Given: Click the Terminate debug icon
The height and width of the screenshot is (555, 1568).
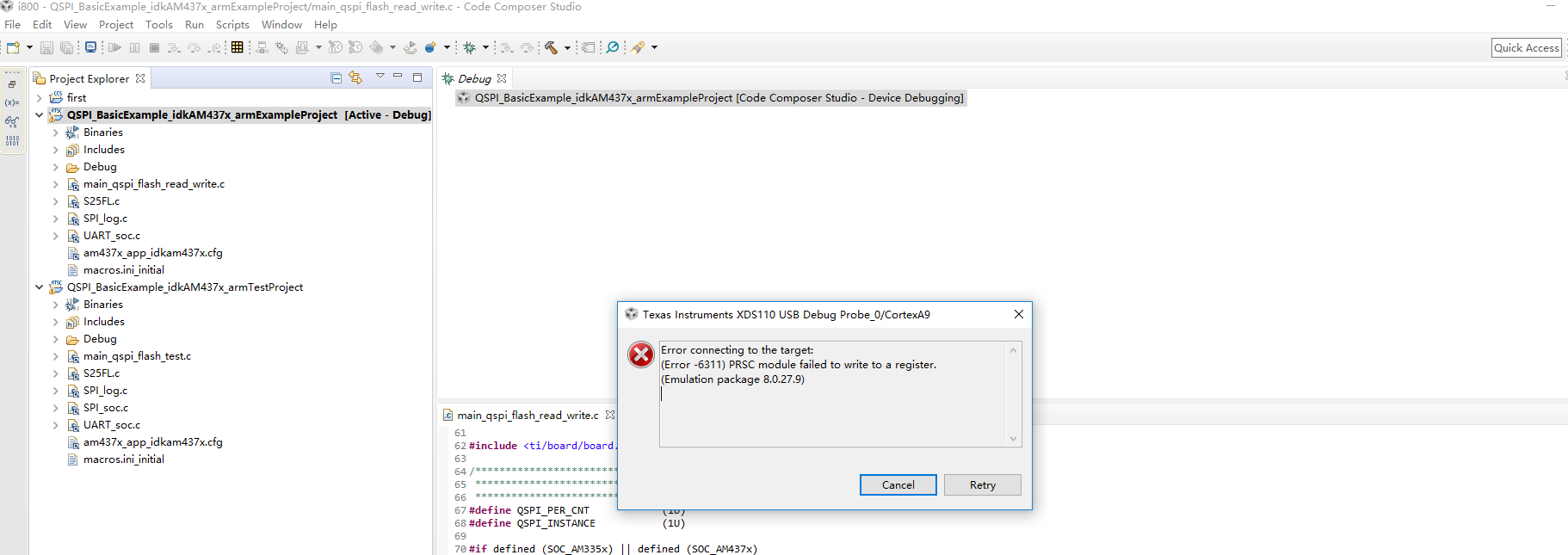Looking at the screenshot, I should (x=154, y=47).
